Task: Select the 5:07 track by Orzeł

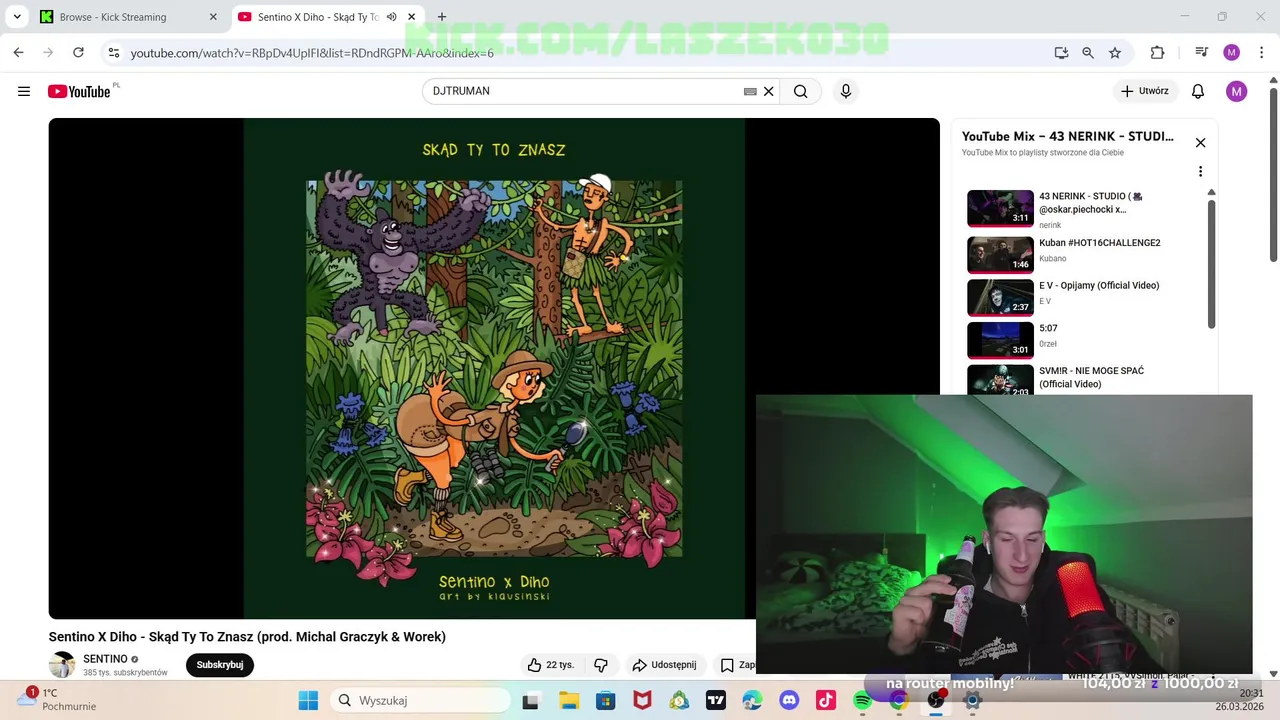Action: (1085, 339)
